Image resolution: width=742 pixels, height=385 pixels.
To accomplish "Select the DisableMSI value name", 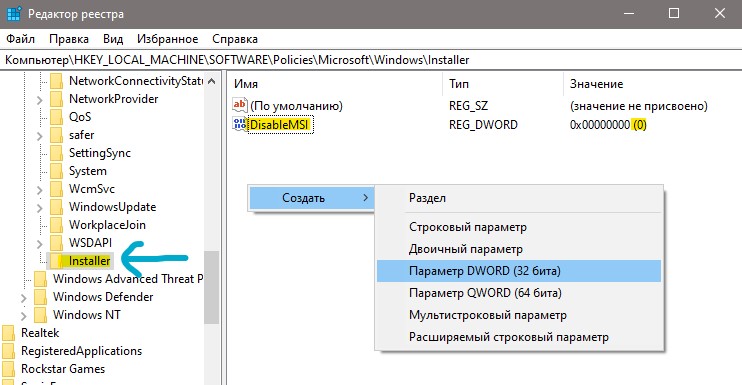I will (279, 125).
